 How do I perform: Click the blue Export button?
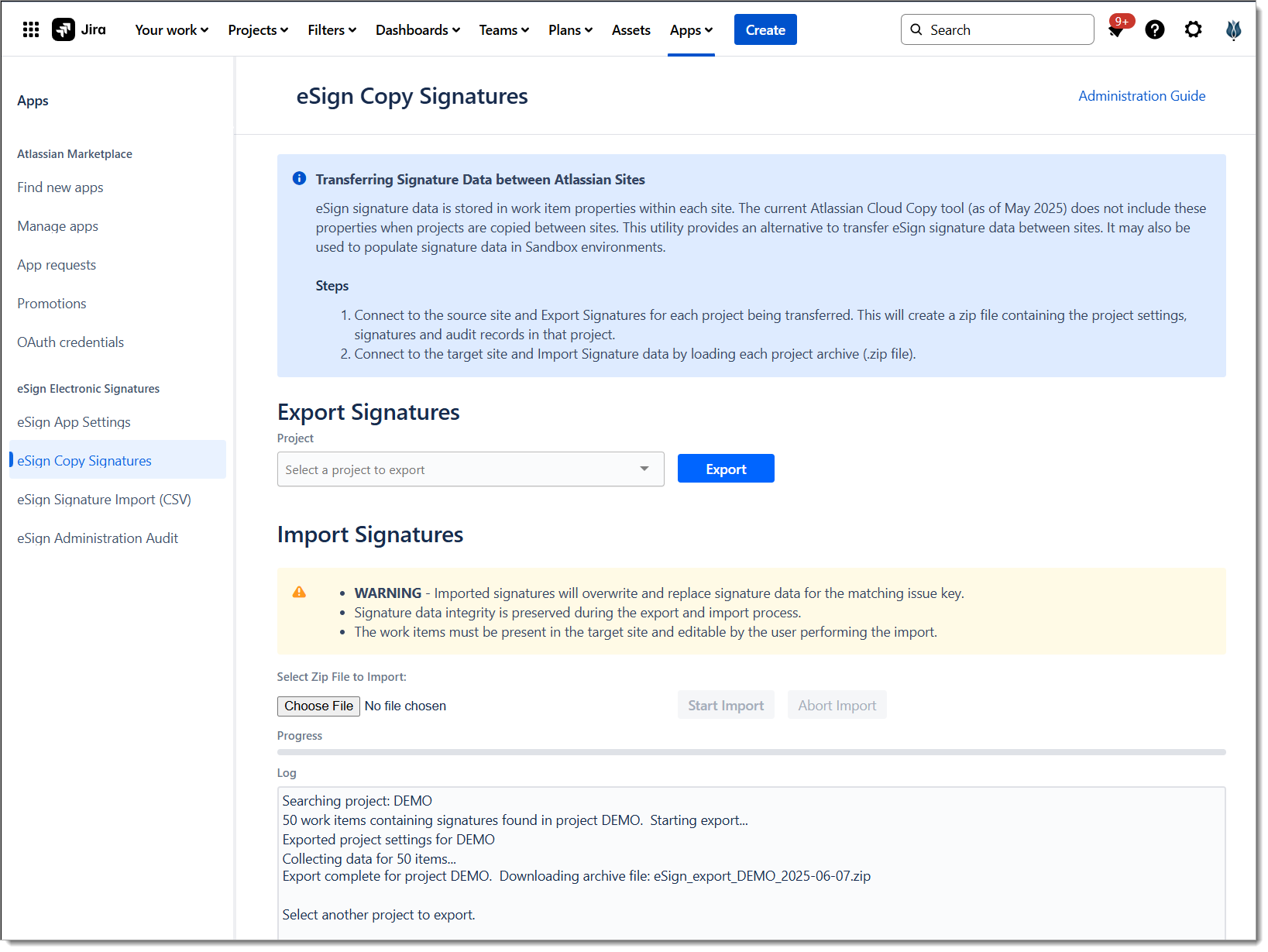coord(725,469)
